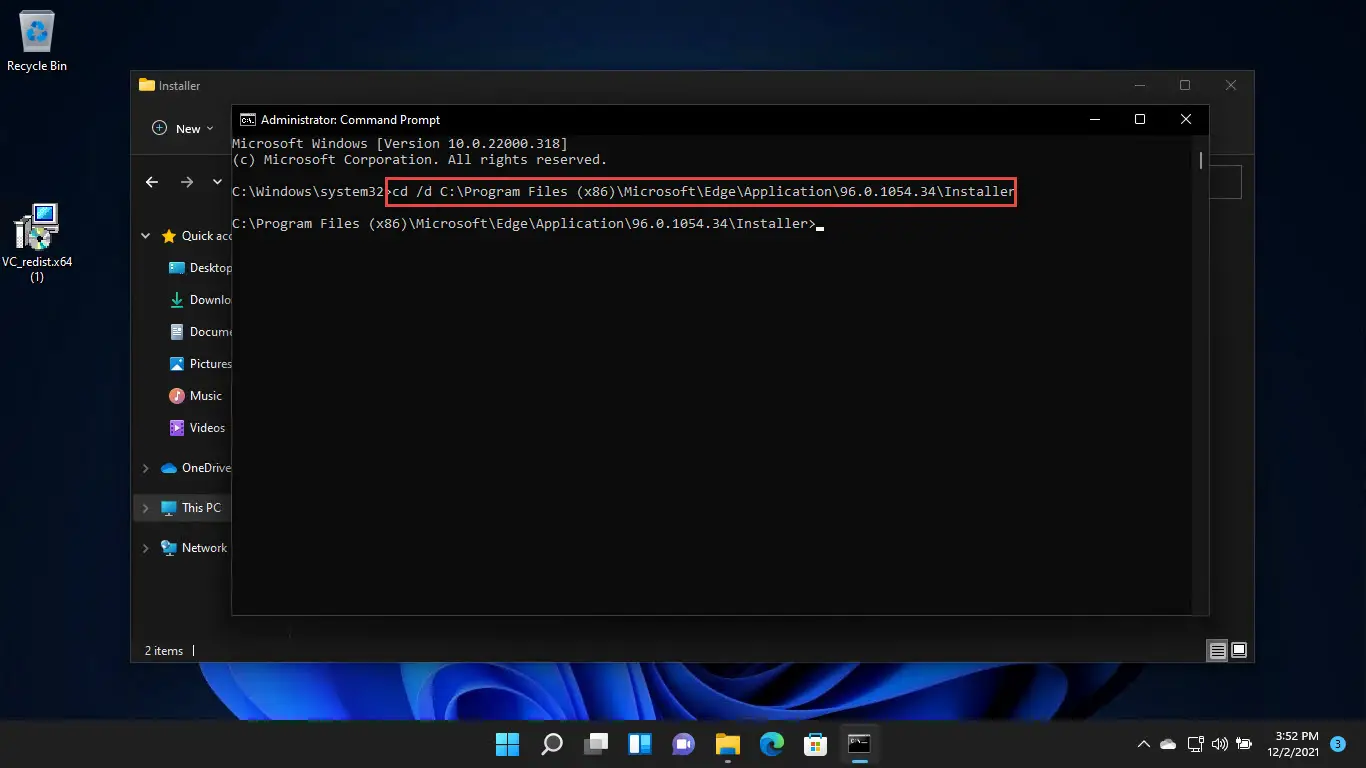Click the volume tray icon
The height and width of the screenshot is (768, 1366).
(1219, 745)
